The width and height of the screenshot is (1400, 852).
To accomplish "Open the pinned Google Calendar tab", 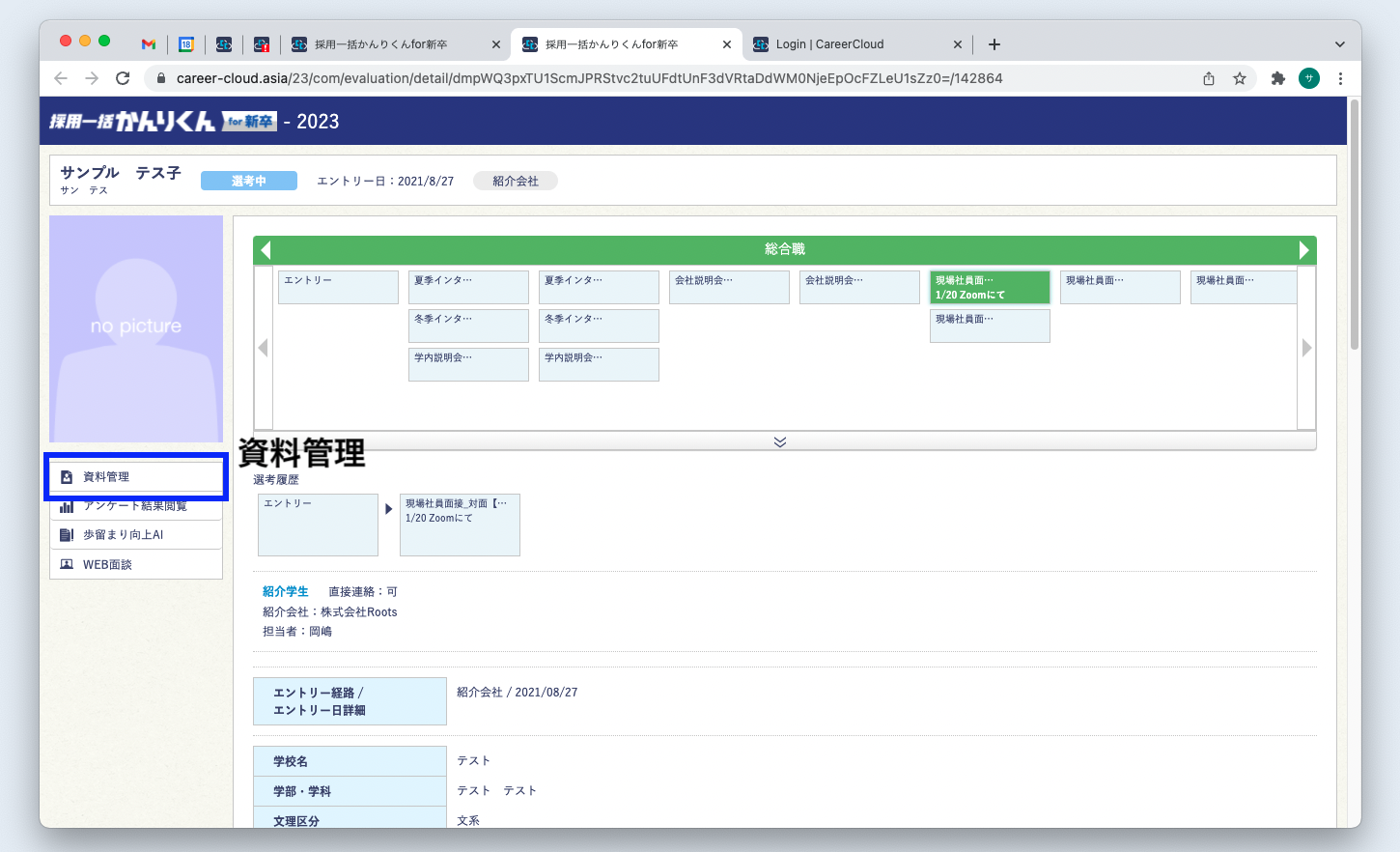I will click(x=186, y=44).
